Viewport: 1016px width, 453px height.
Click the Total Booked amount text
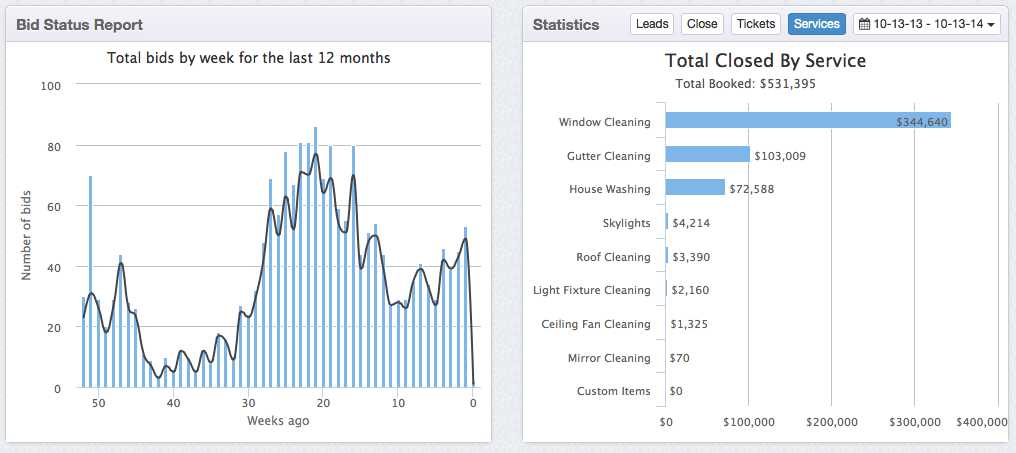point(745,83)
